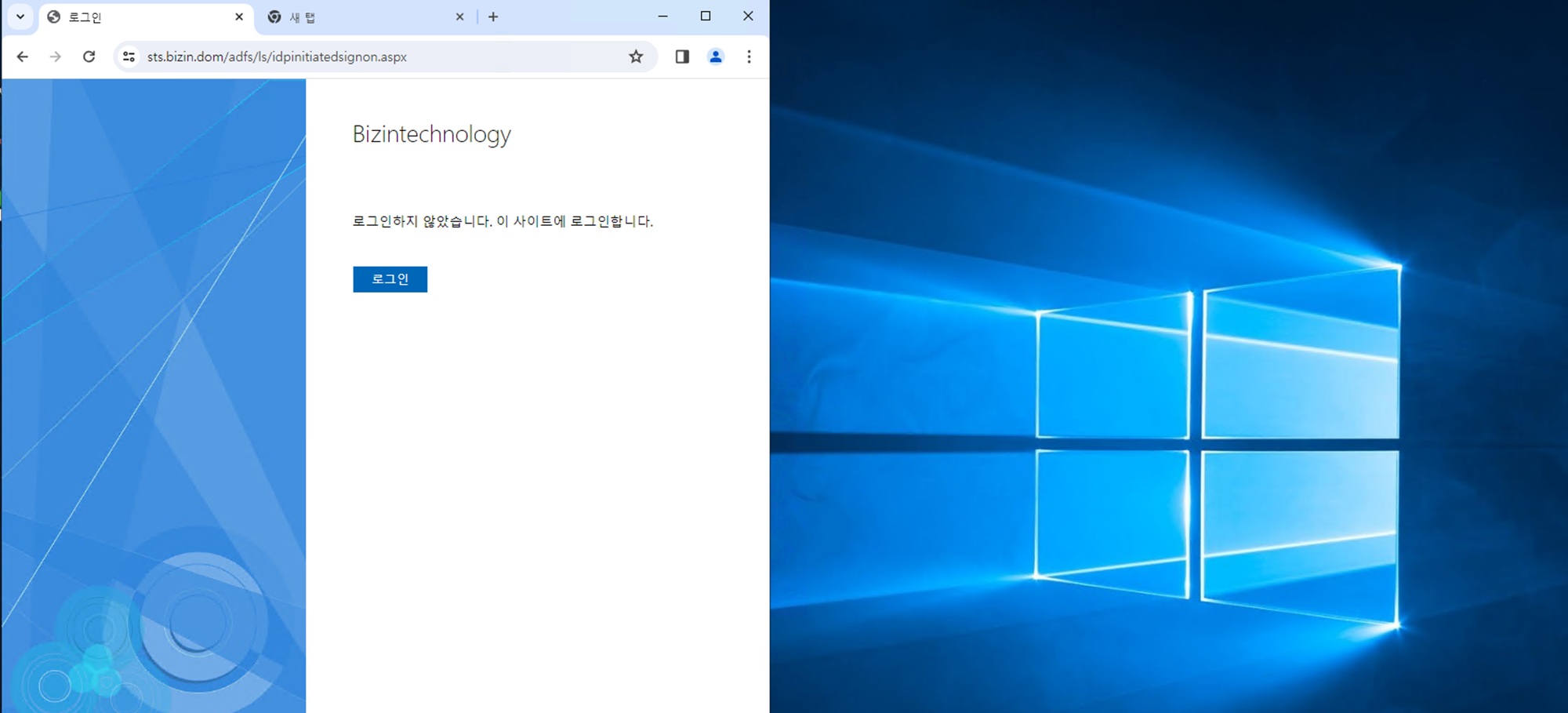Click the forward navigation arrow
Screen dimensions: 1568x713
[x=56, y=56]
